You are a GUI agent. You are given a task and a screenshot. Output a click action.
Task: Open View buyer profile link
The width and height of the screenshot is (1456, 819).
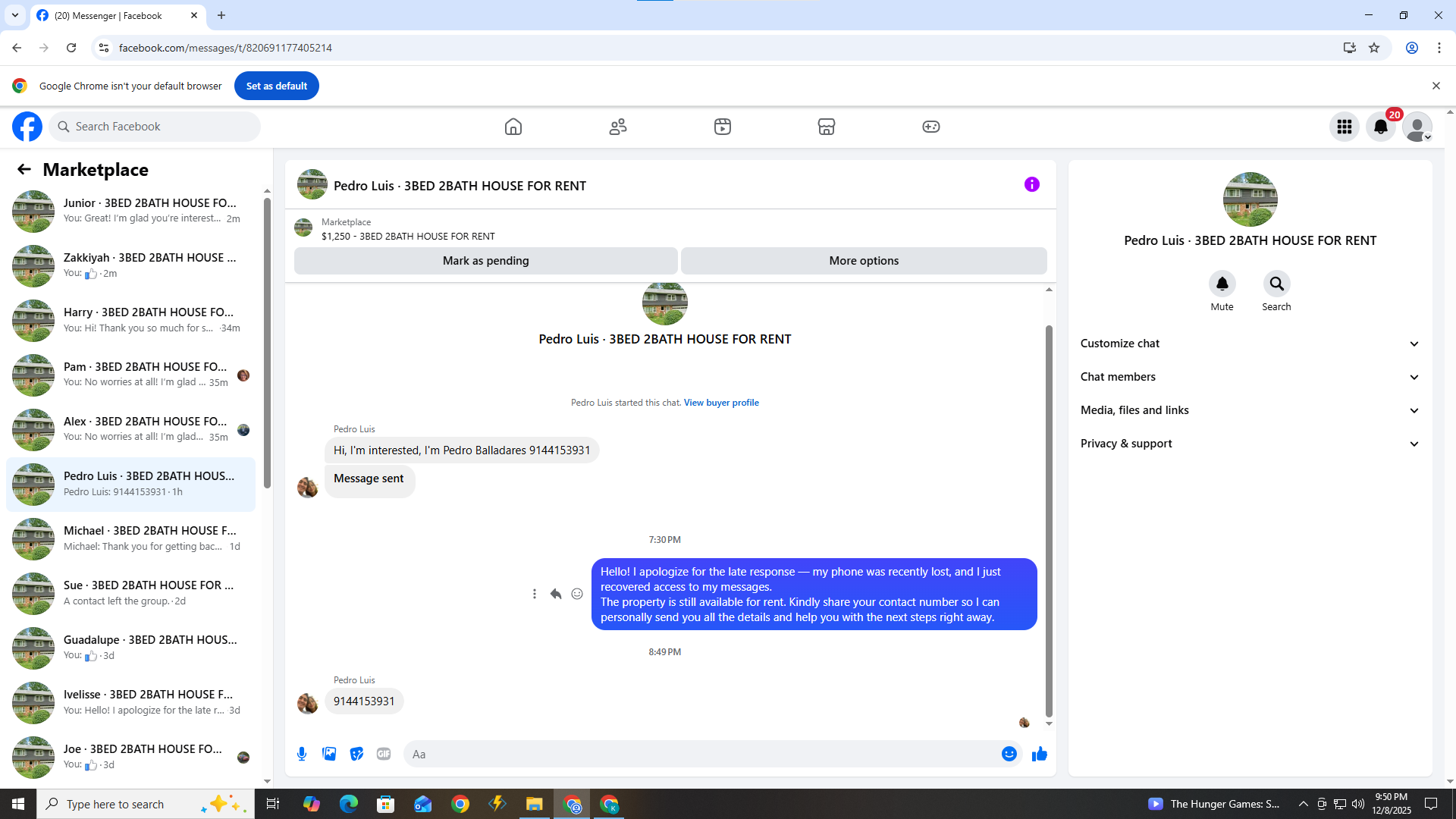(x=721, y=403)
